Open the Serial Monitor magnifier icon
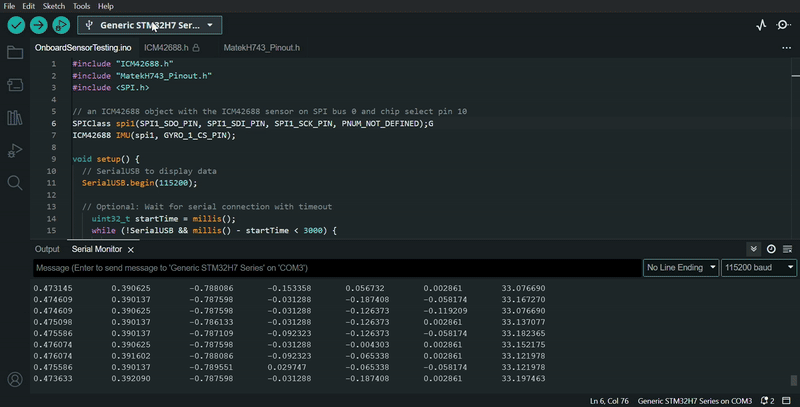This screenshot has width=800, height=407. click(x=783, y=25)
